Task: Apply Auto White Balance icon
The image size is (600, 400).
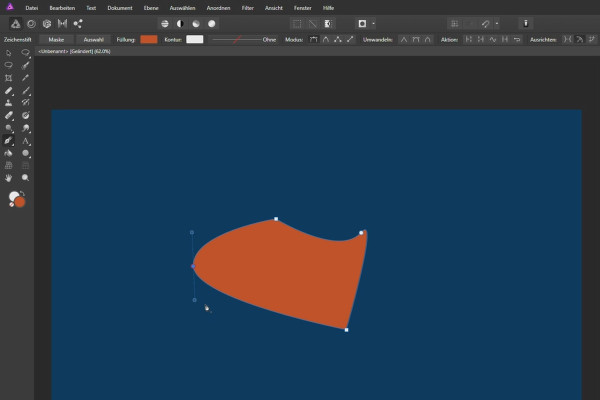Action: pyautogui.click(x=212, y=24)
